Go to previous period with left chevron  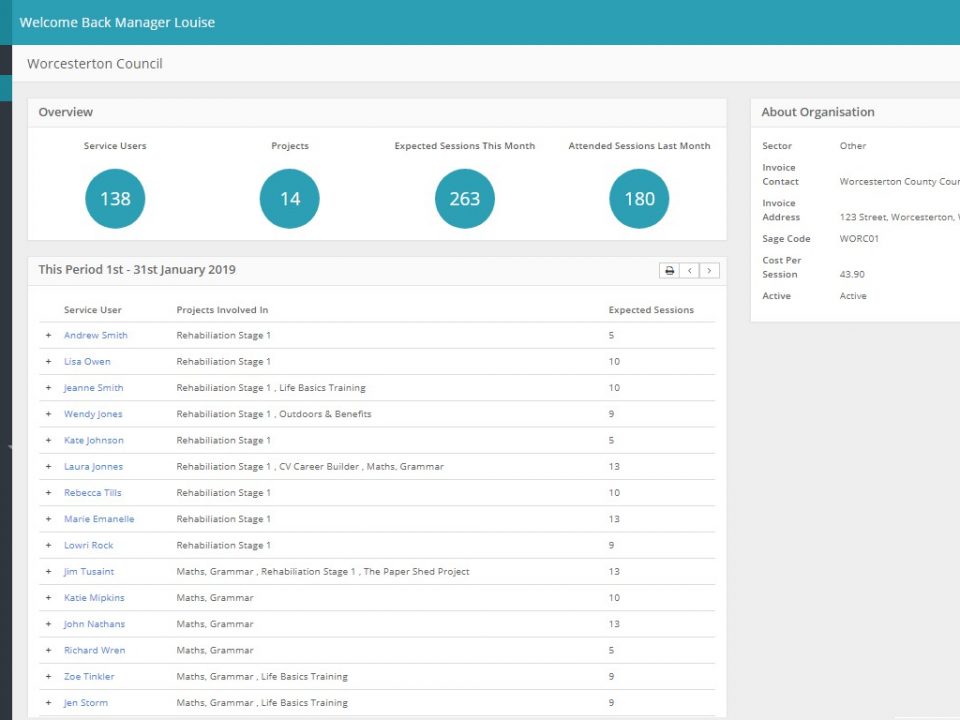tap(689, 271)
